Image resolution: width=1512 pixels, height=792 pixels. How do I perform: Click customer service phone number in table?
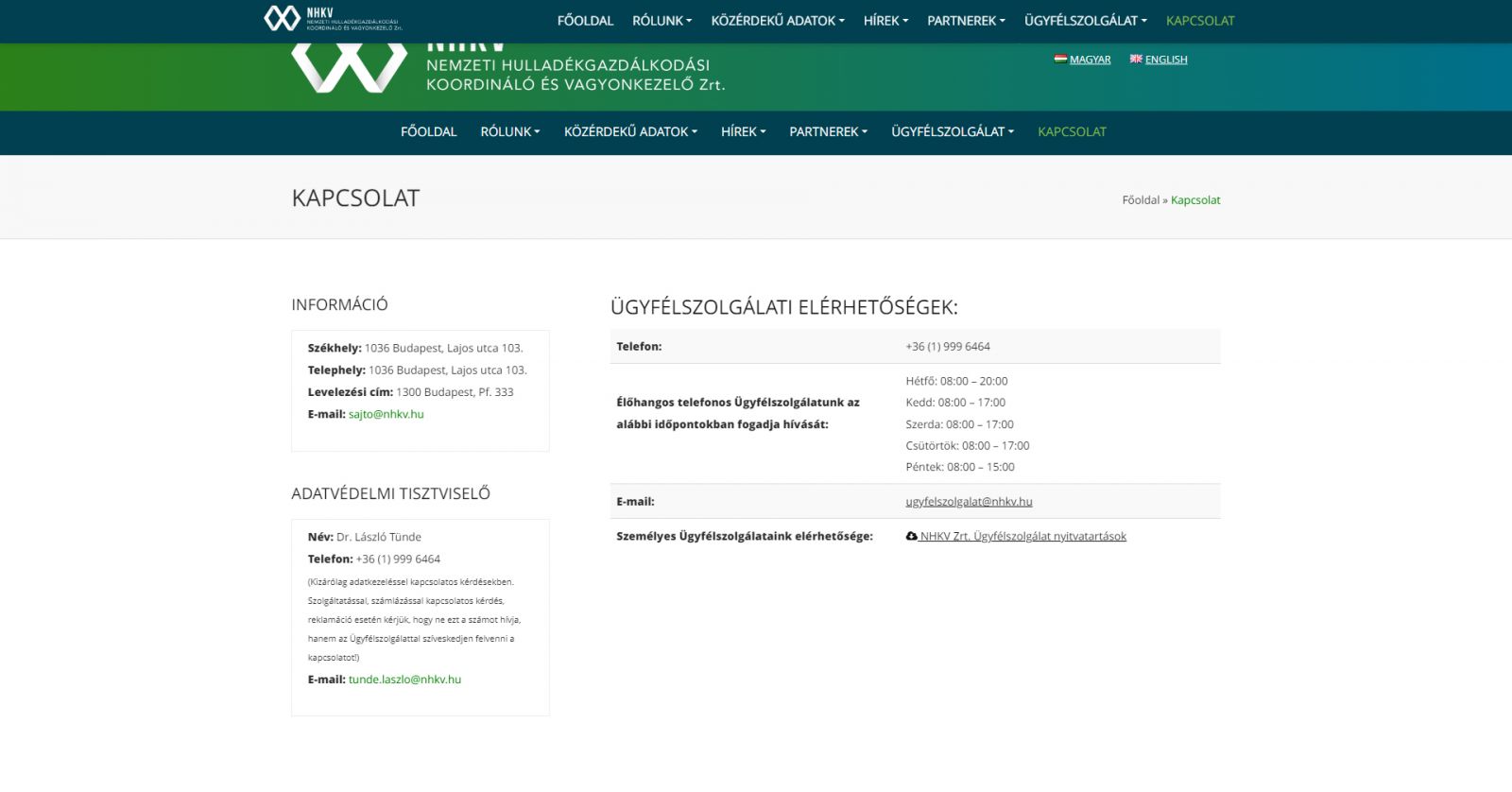[x=948, y=347]
